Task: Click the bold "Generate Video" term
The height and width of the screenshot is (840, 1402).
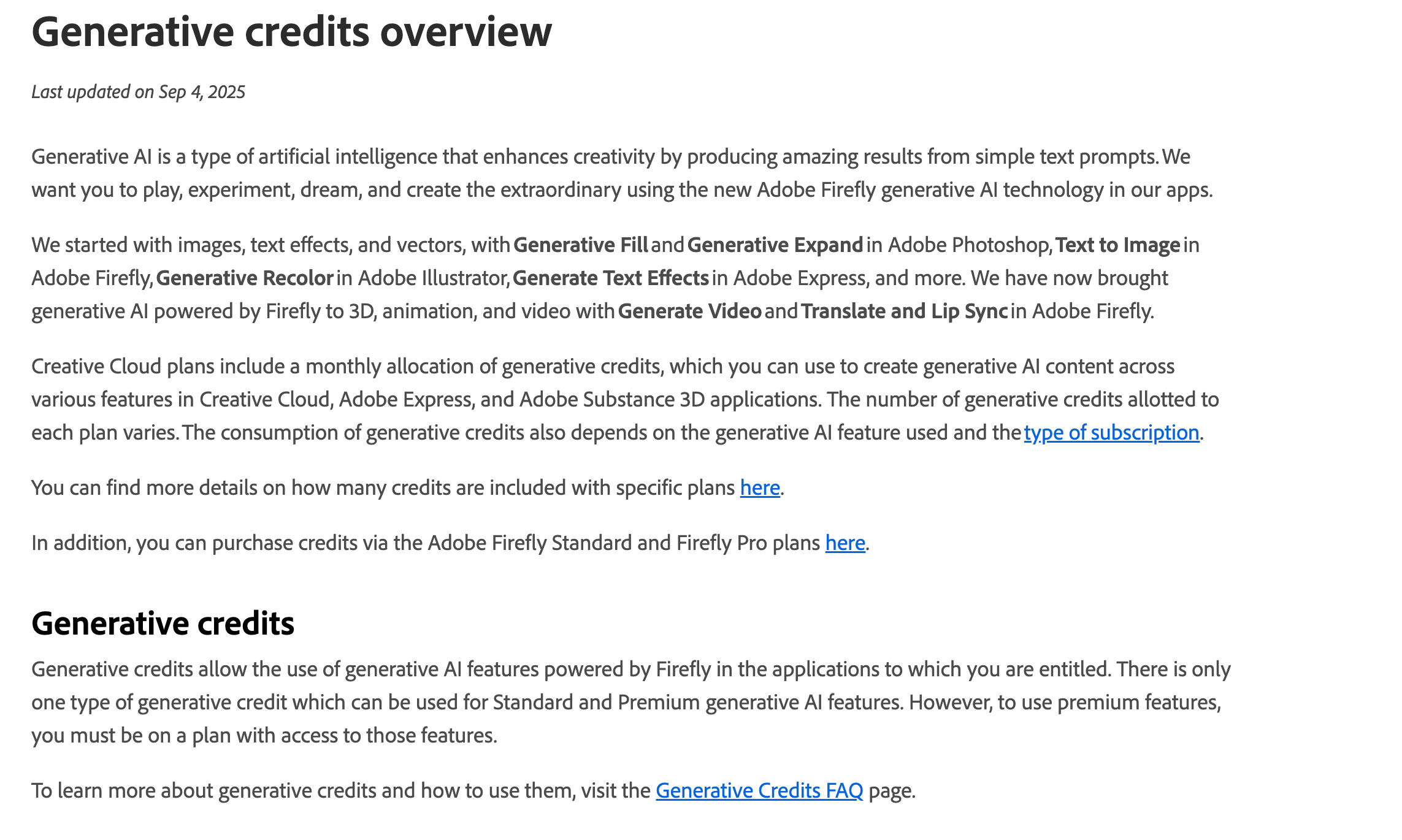Action: click(689, 311)
